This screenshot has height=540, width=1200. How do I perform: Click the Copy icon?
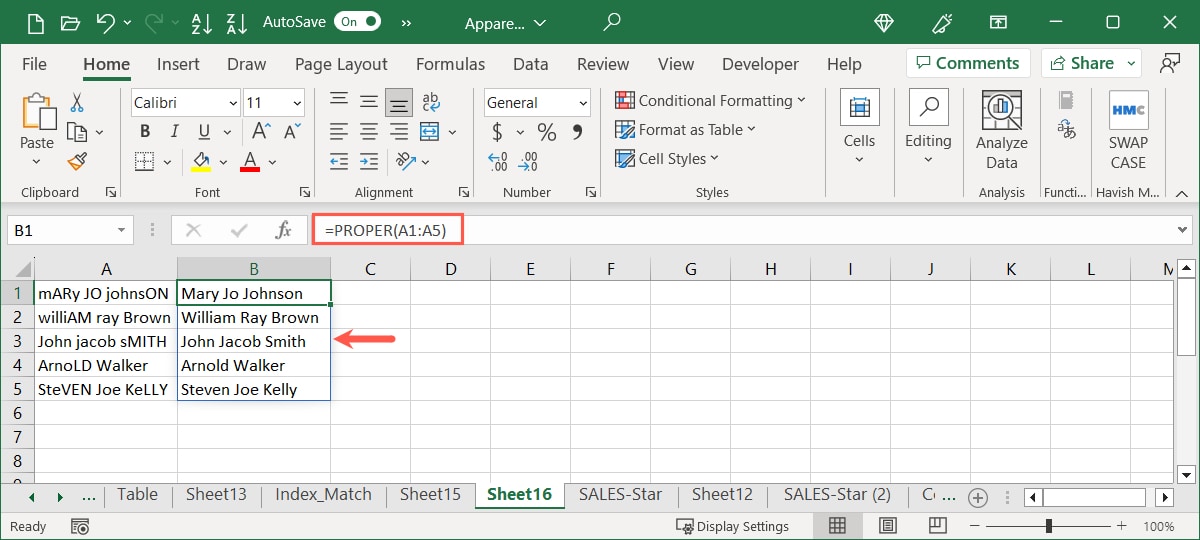point(77,132)
